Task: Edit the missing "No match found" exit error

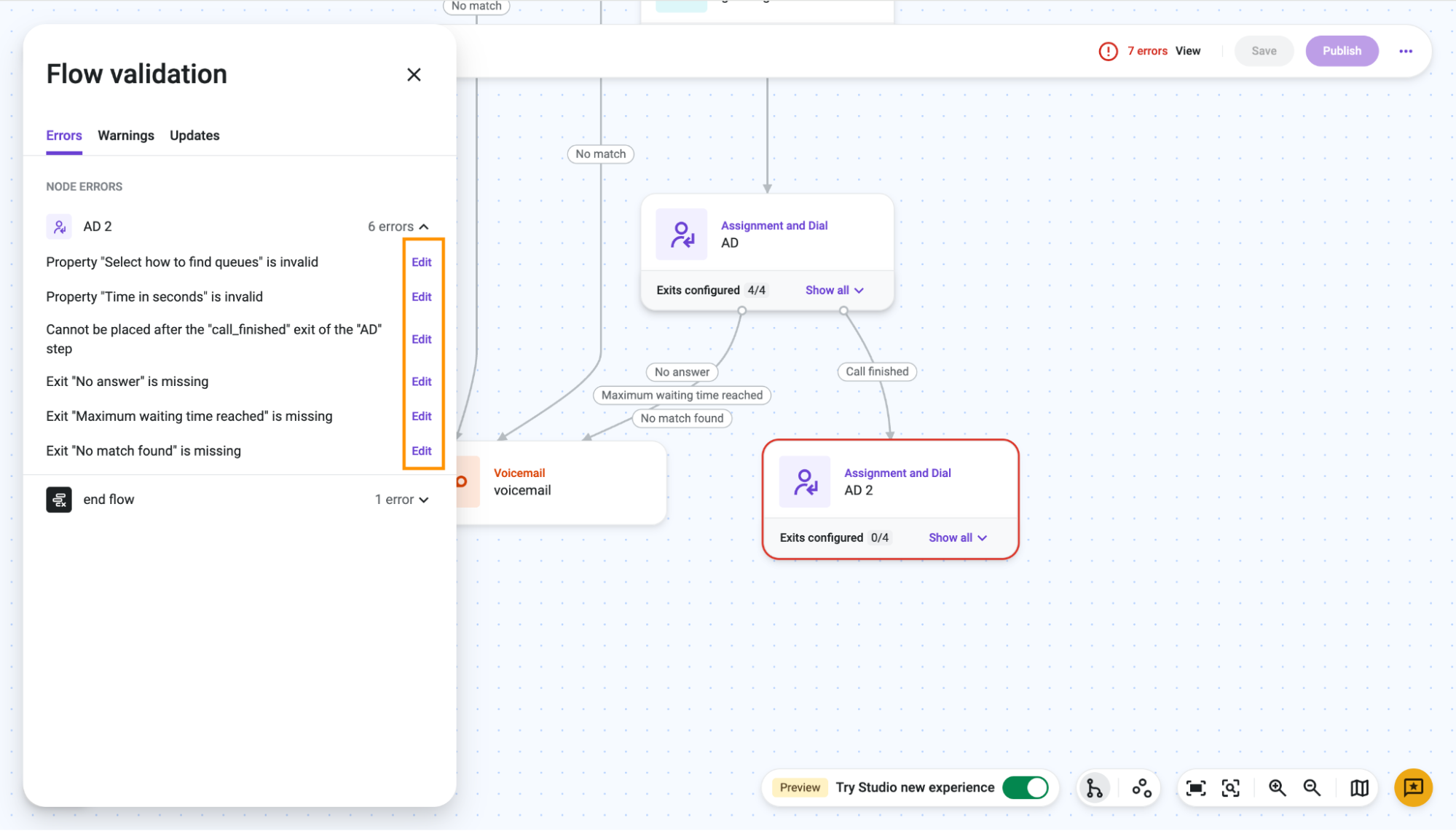Action: (x=422, y=452)
